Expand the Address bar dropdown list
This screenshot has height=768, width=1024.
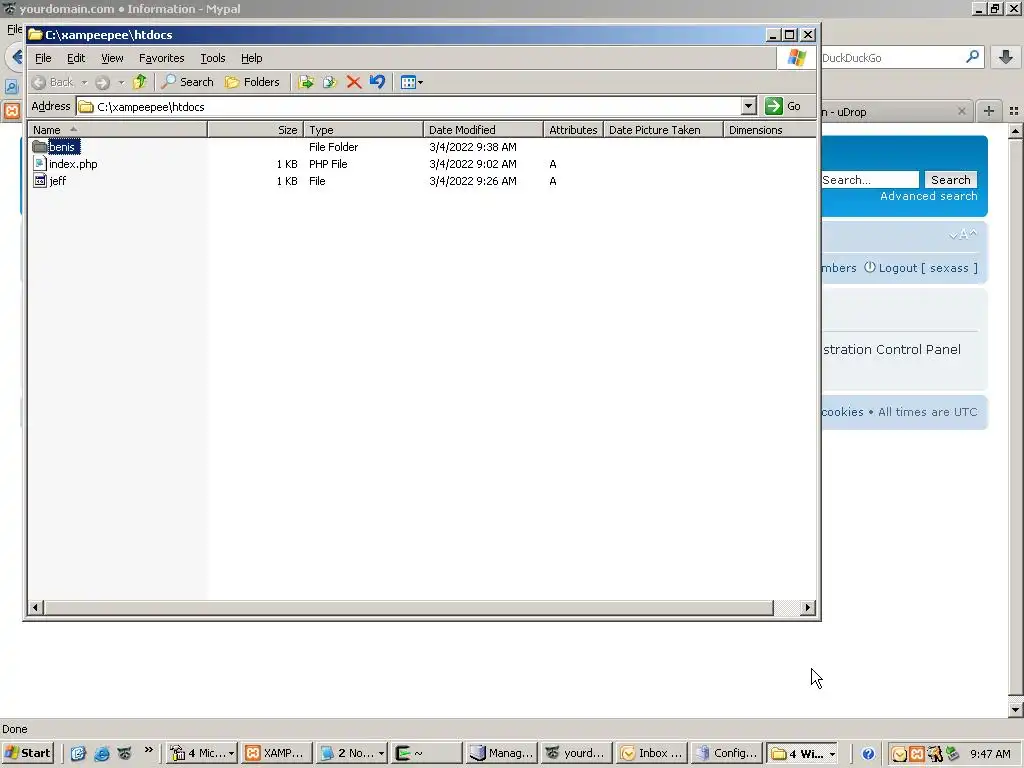(x=748, y=106)
